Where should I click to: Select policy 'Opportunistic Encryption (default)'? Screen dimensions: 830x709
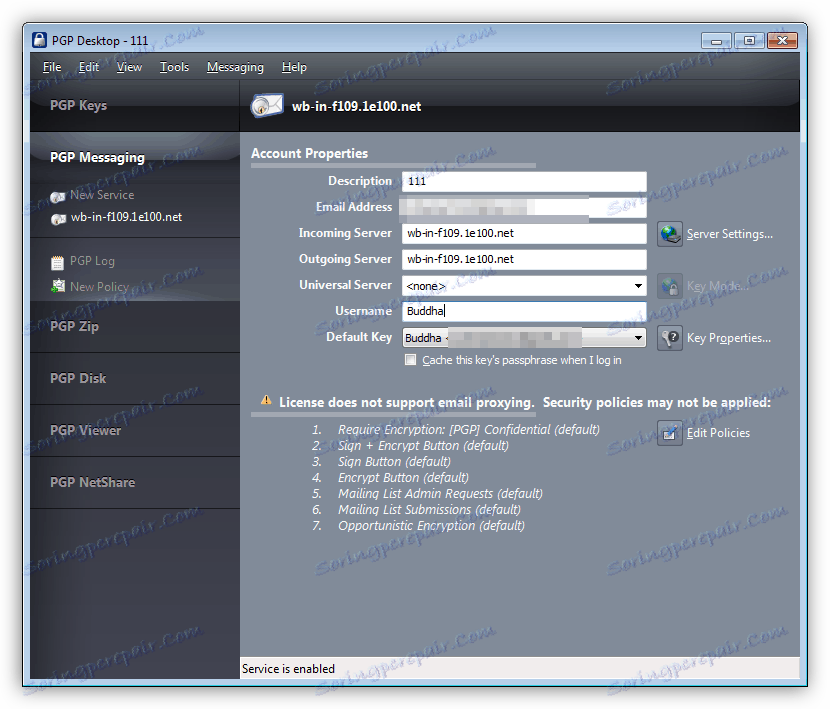click(431, 526)
